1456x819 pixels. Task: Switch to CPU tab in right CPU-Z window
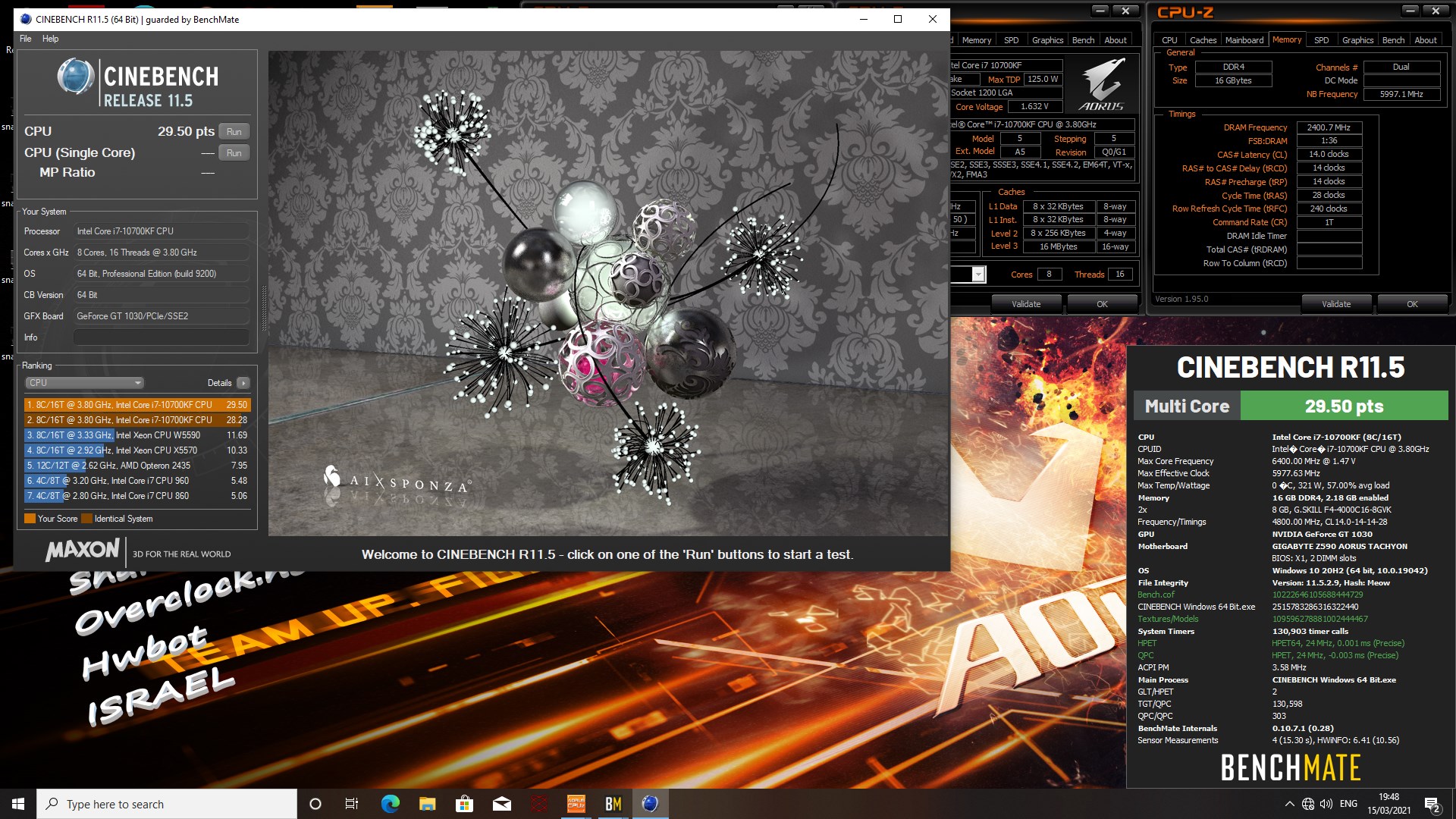(x=1169, y=40)
